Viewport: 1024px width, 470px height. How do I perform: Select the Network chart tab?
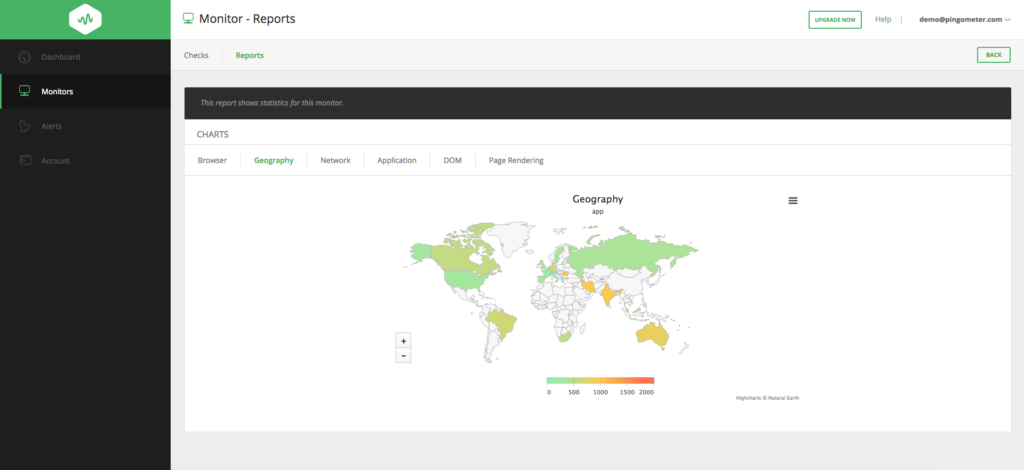(x=335, y=160)
